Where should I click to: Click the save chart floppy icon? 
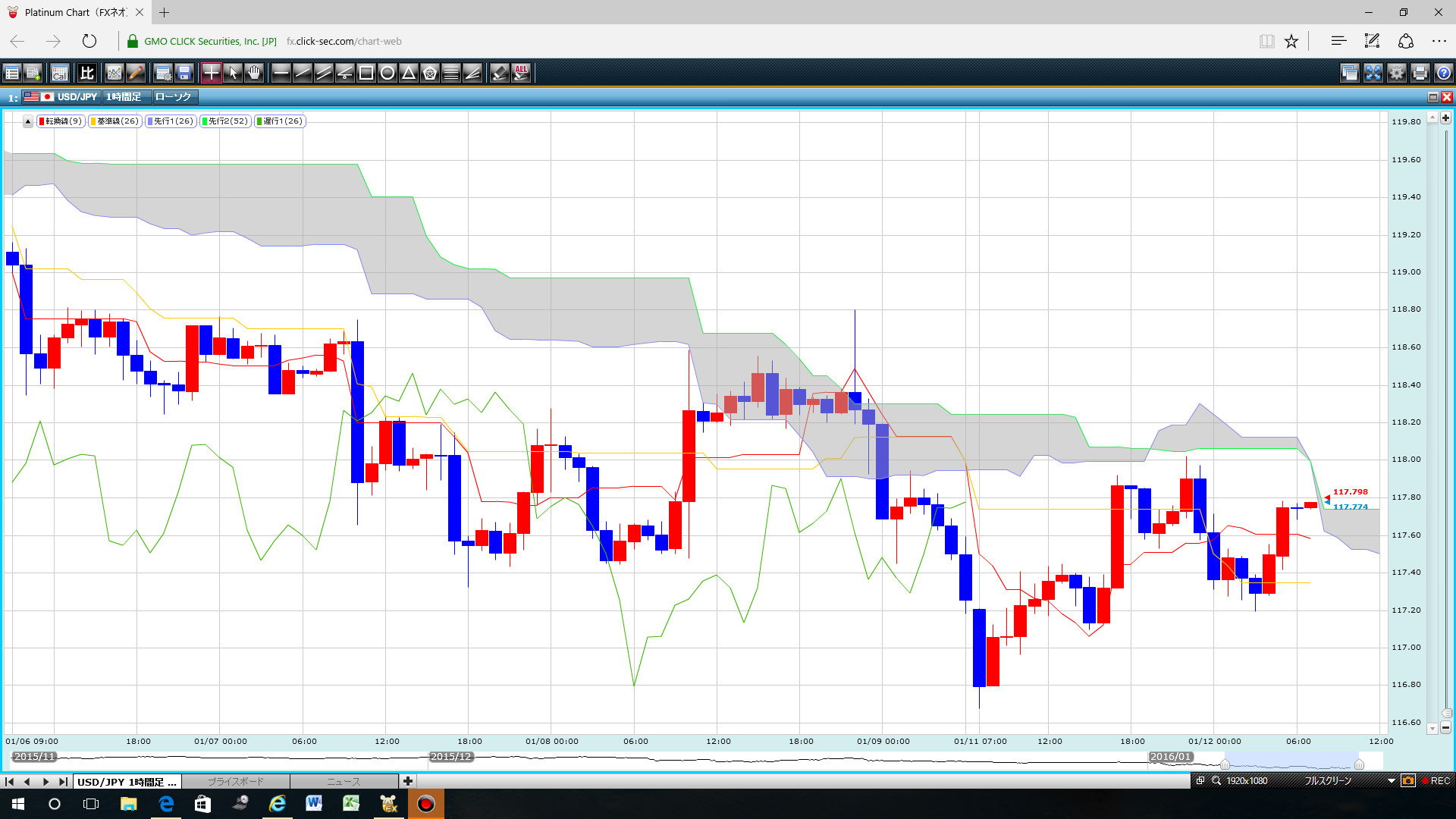pyautogui.click(x=184, y=73)
